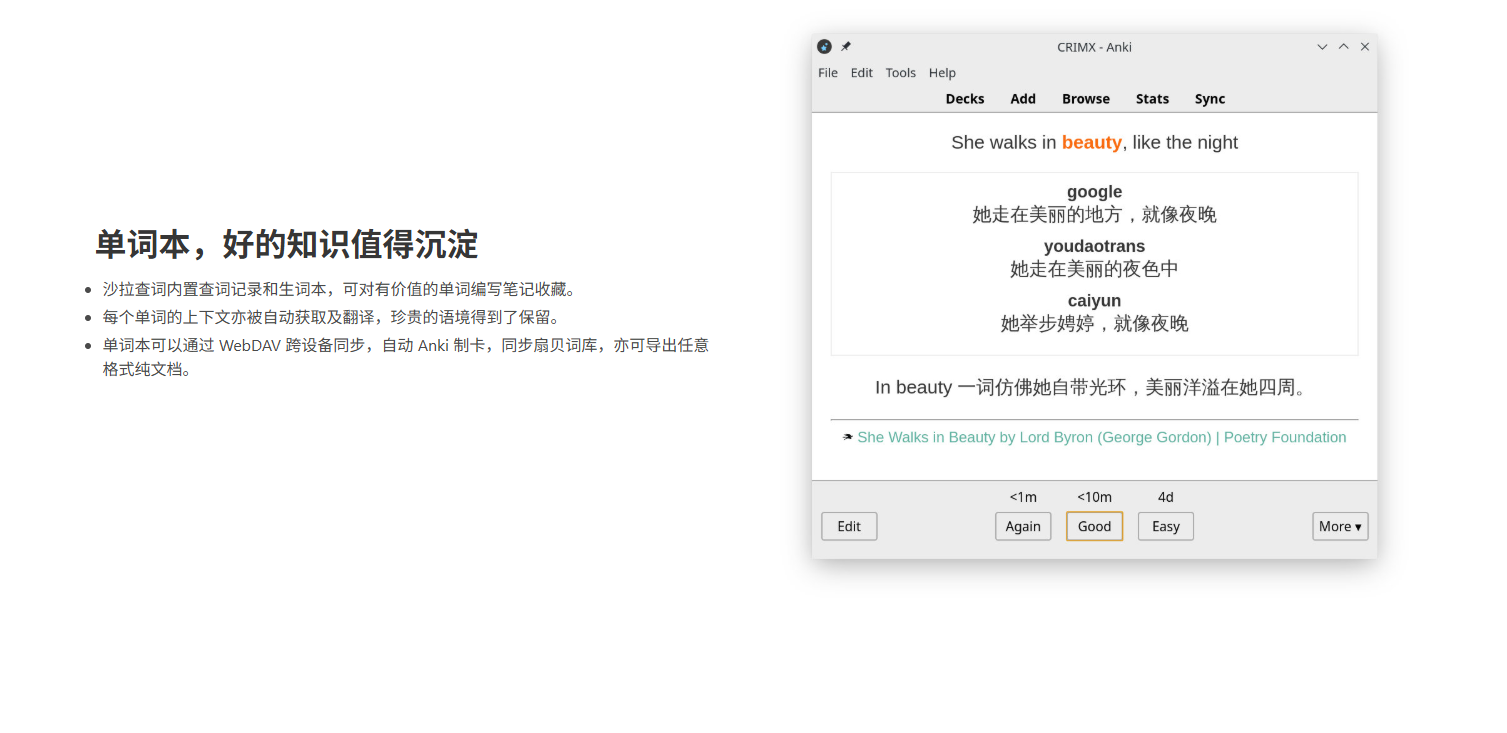The image size is (1507, 733).
Task: Open the File menu
Action: coord(828,73)
